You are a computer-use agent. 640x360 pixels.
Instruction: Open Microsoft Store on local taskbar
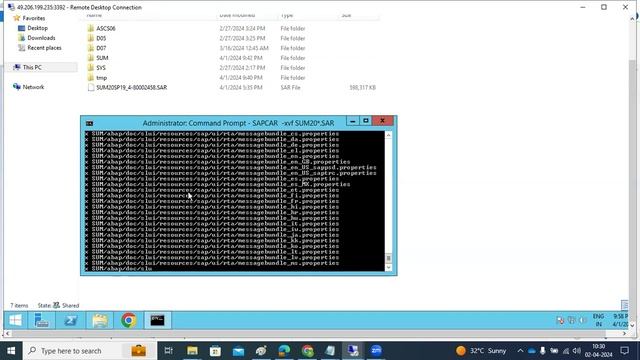[x=215, y=351]
